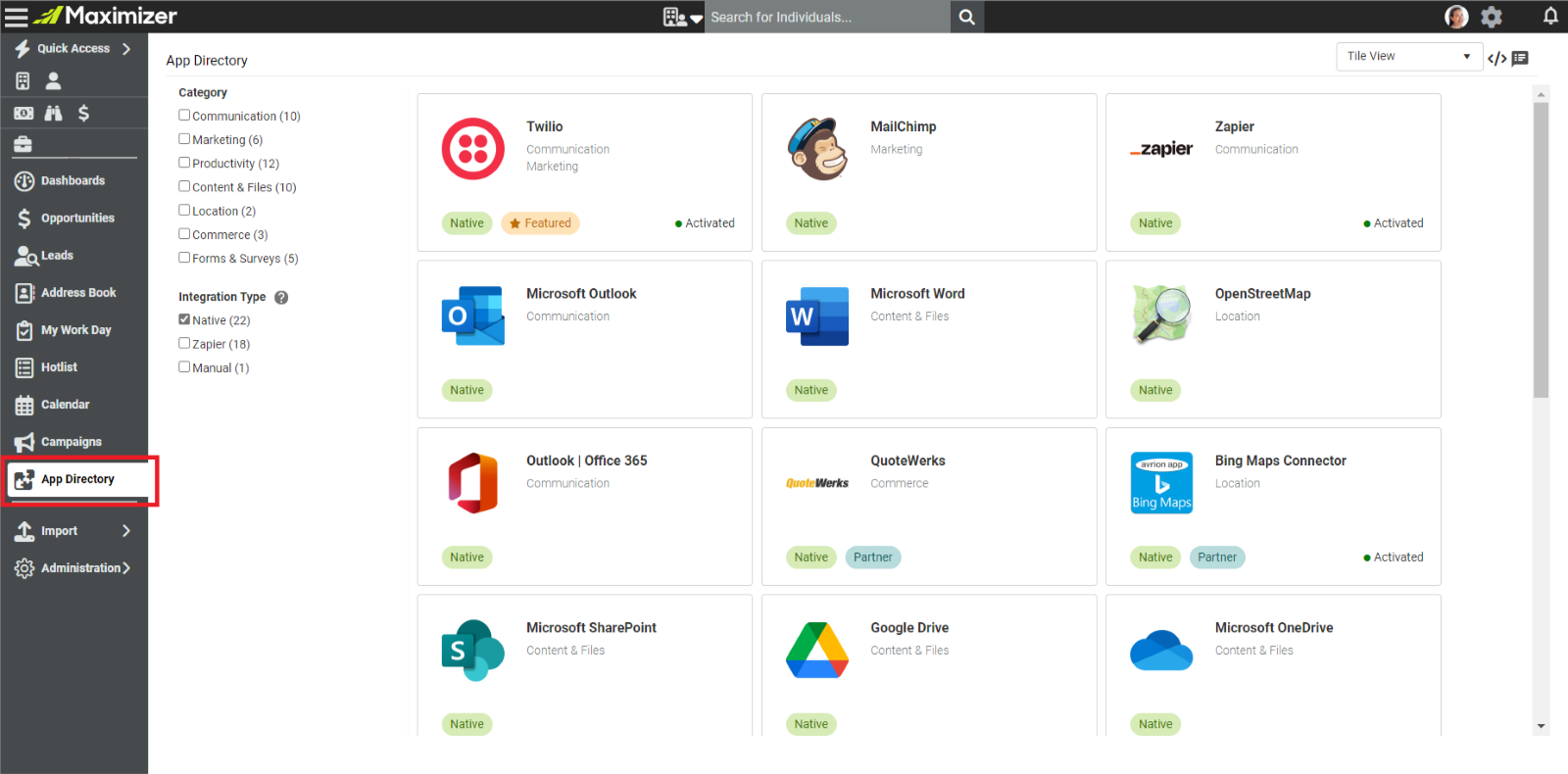1568x774 pixels.
Task: Click the Search for Individuals field
Action: click(826, 17)
